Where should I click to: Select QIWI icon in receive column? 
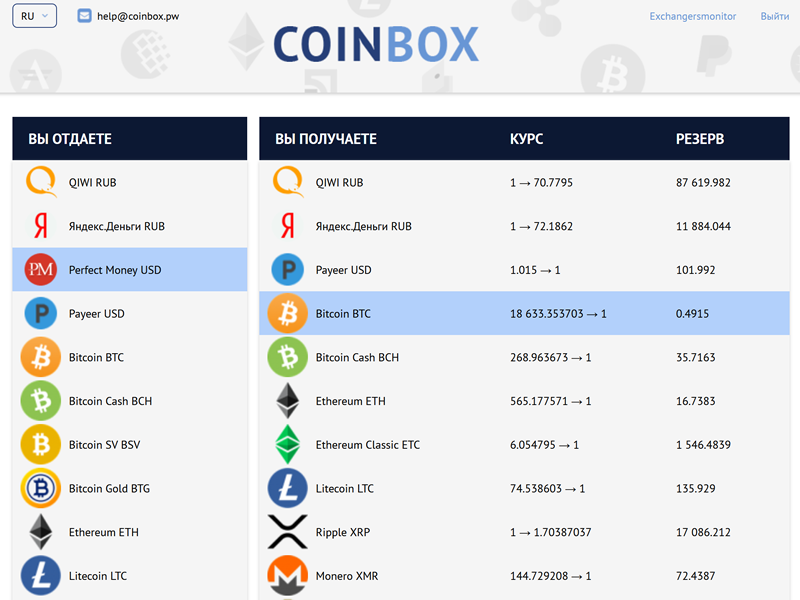(288, 182)
